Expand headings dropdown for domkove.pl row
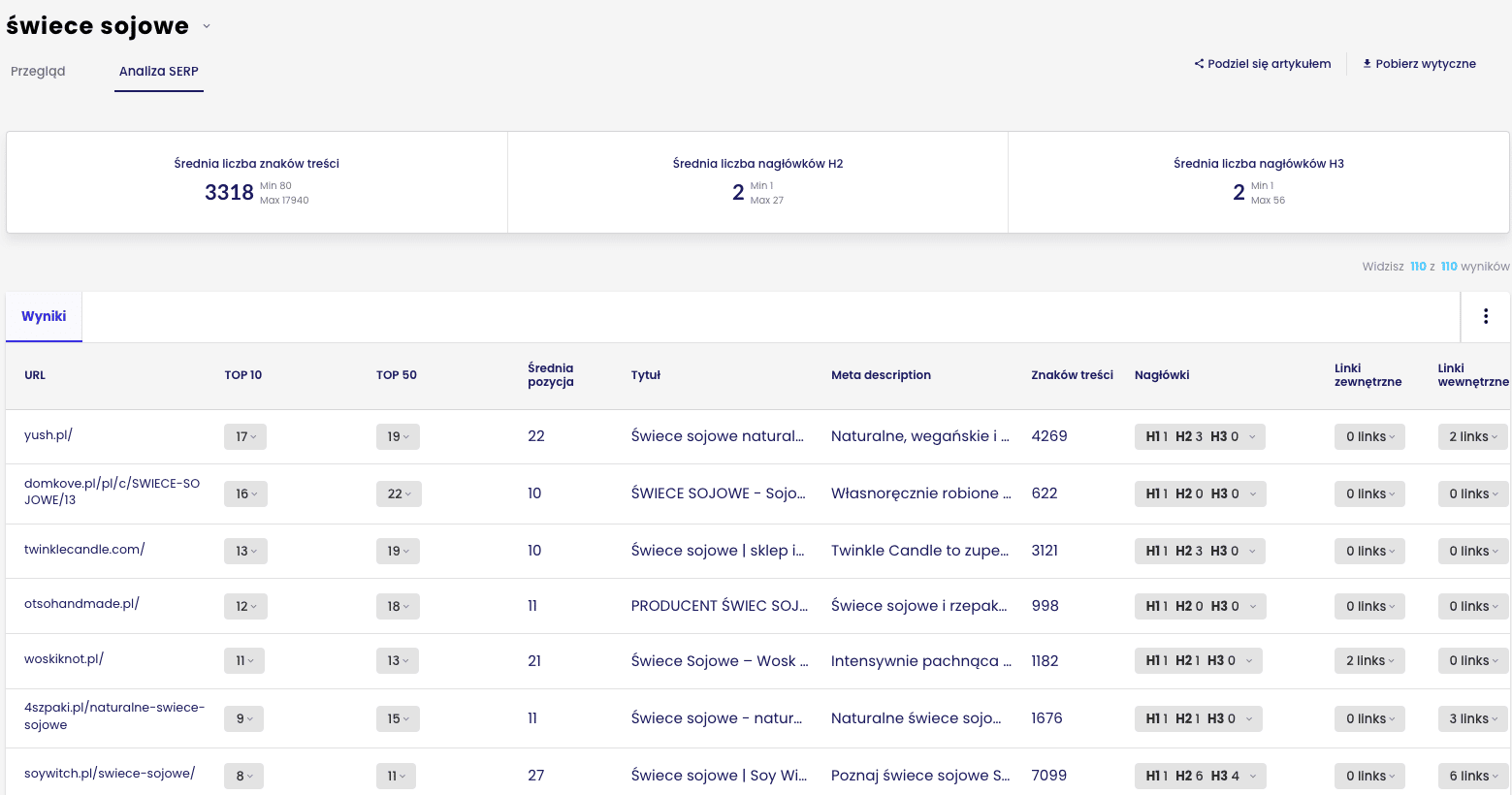This screenshot has height=795, width=1512. [1201, 493]
